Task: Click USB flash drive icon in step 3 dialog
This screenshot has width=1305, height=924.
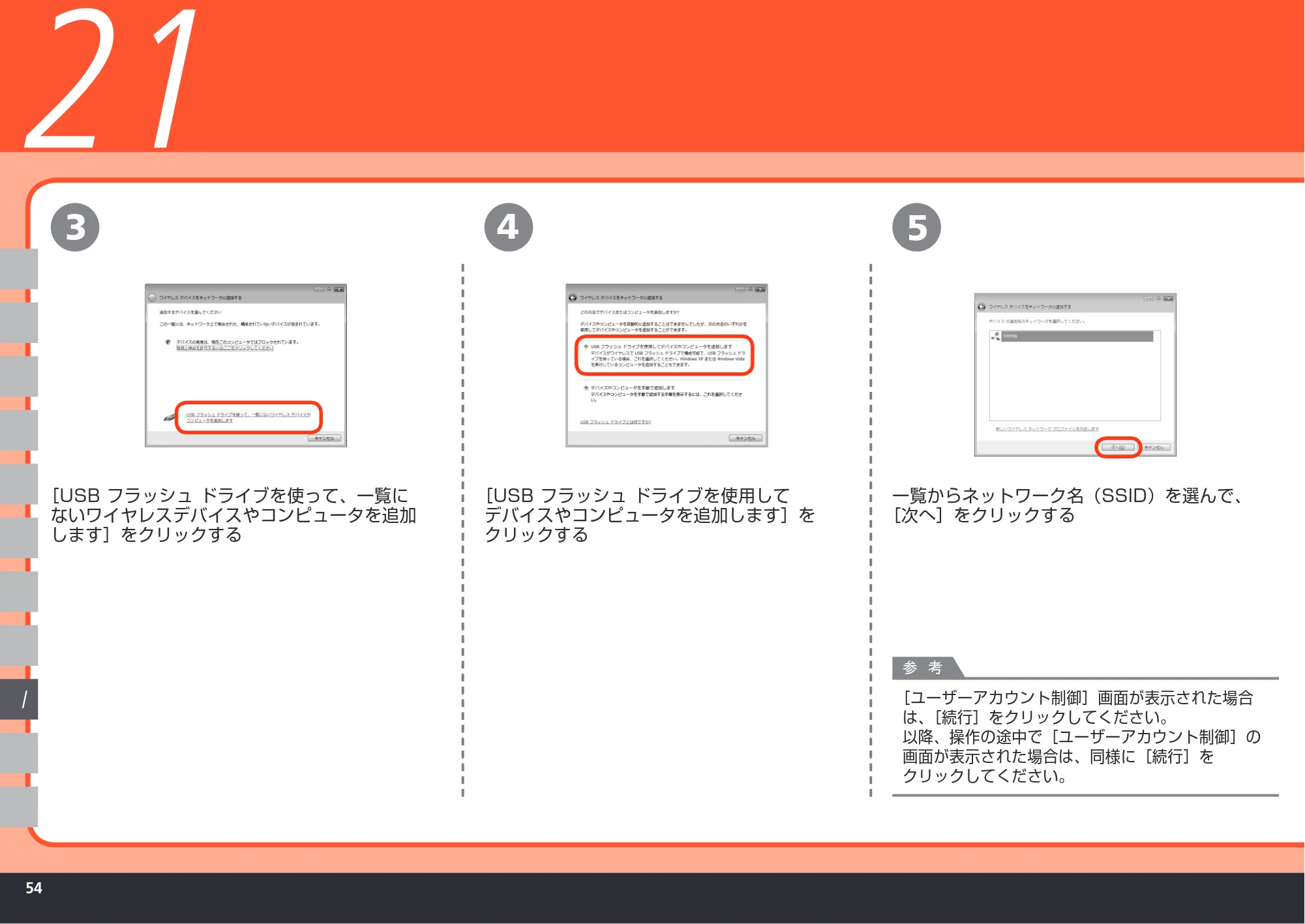Action: (x=168, y=418)
